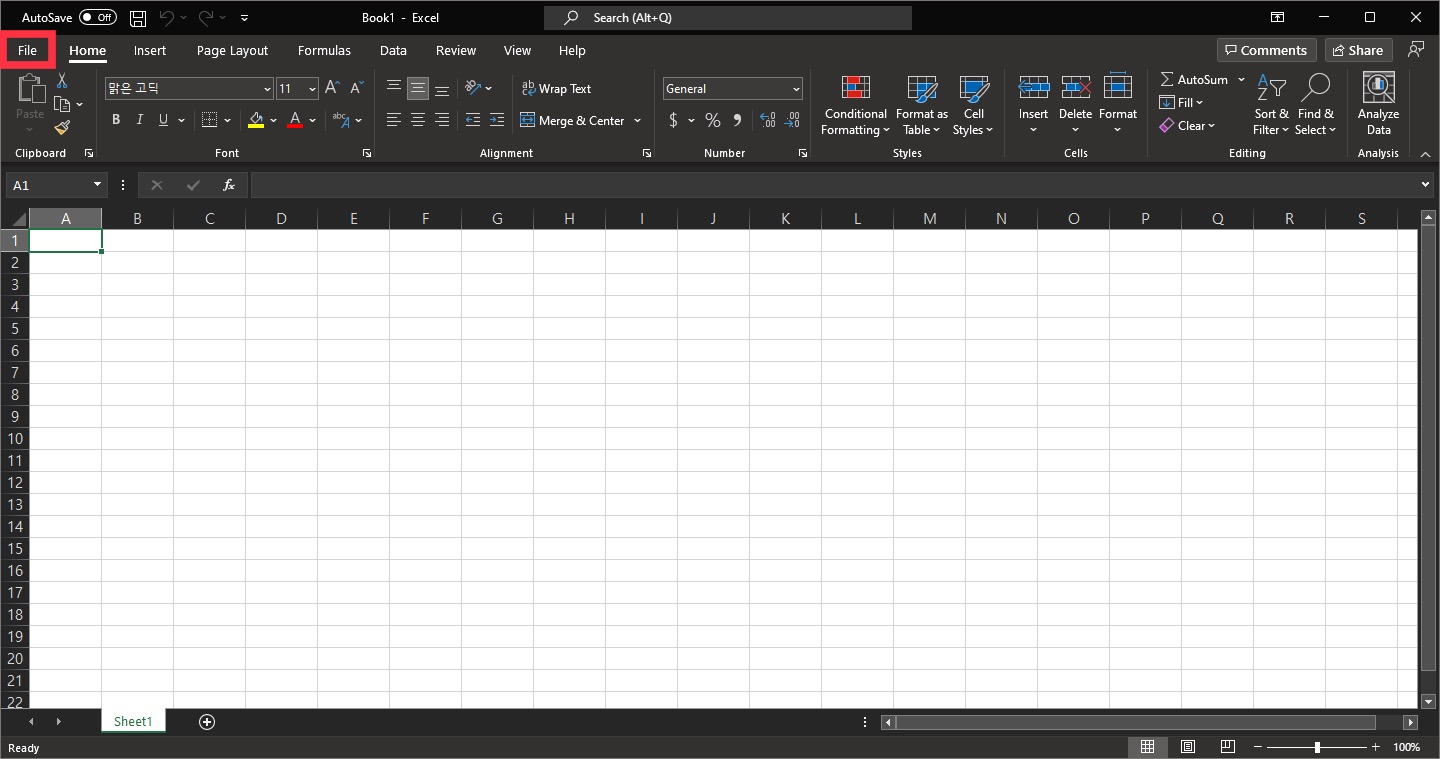The height and width of the screenshot is (759, 1440).
Task: Click the Decrease Indent icon
Action: (x=473, y=120)
